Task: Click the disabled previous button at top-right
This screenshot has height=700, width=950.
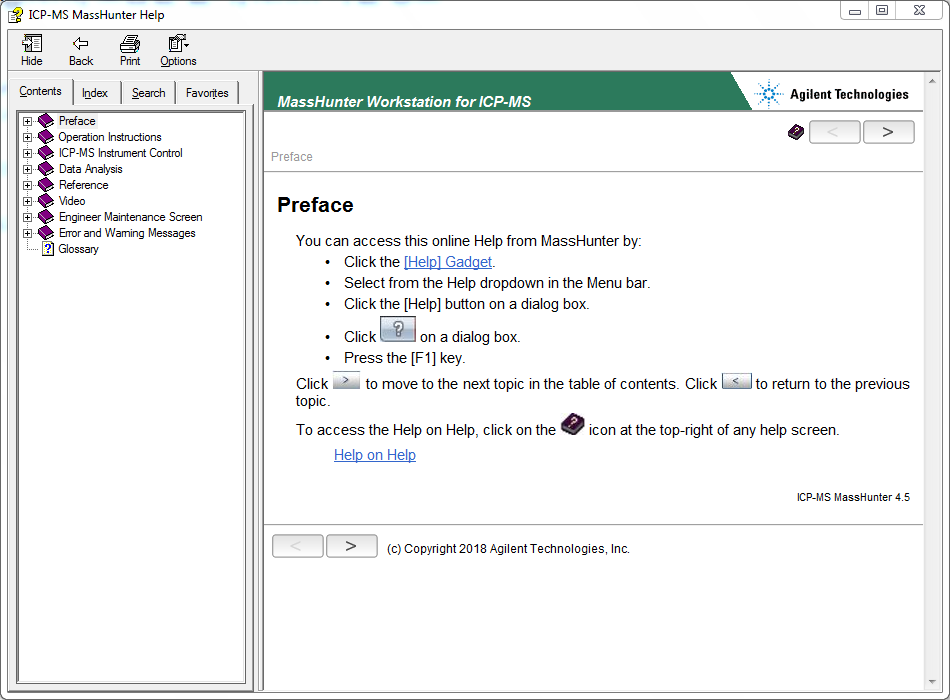Action: [x=834, y=132]
